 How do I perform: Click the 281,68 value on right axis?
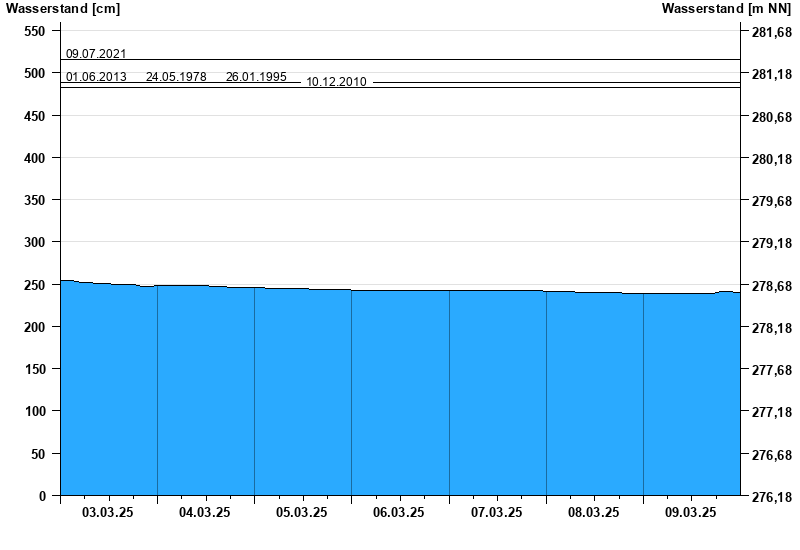[x=770, y=32]
